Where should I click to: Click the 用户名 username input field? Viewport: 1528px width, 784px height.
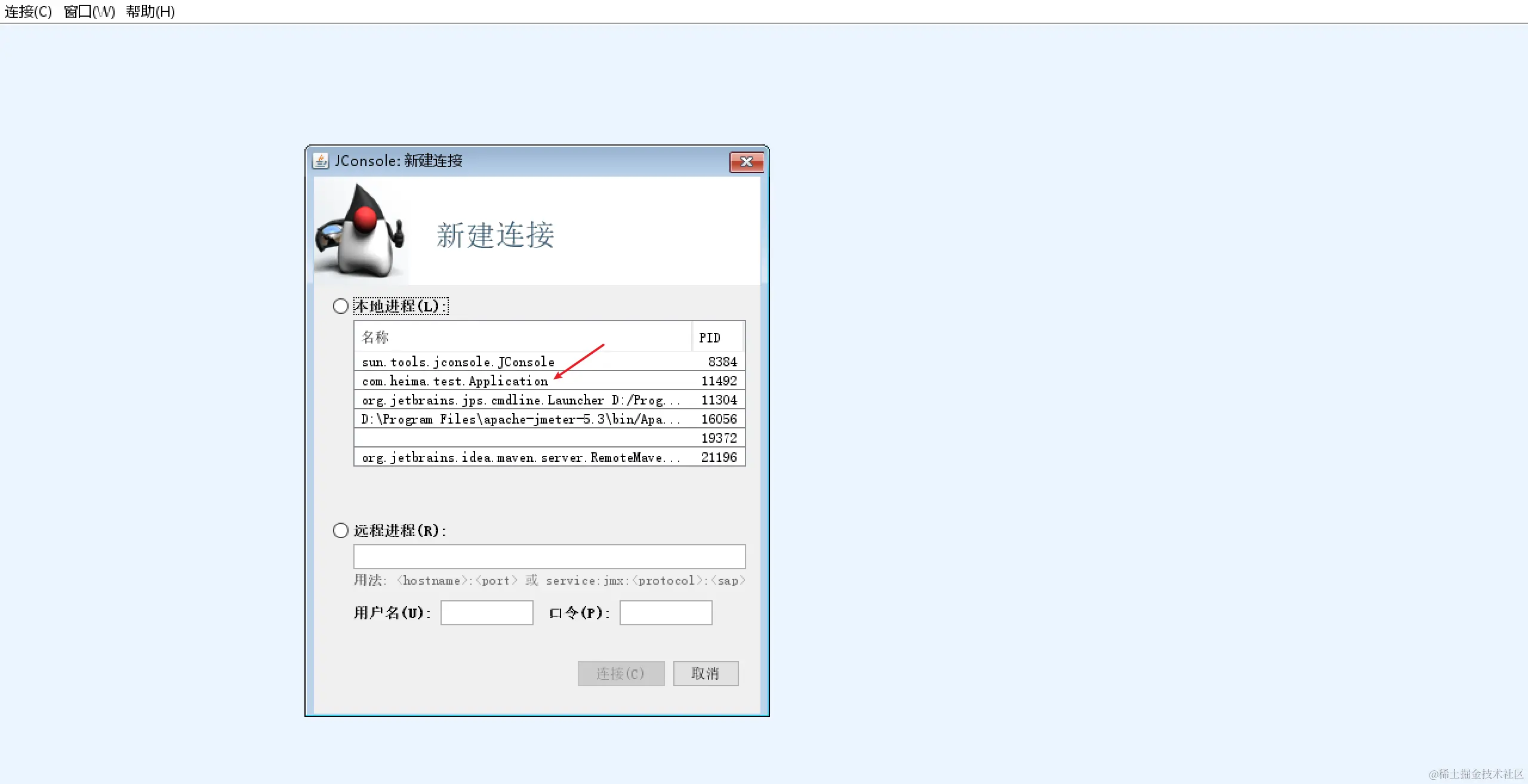click(x=486, y=613)
